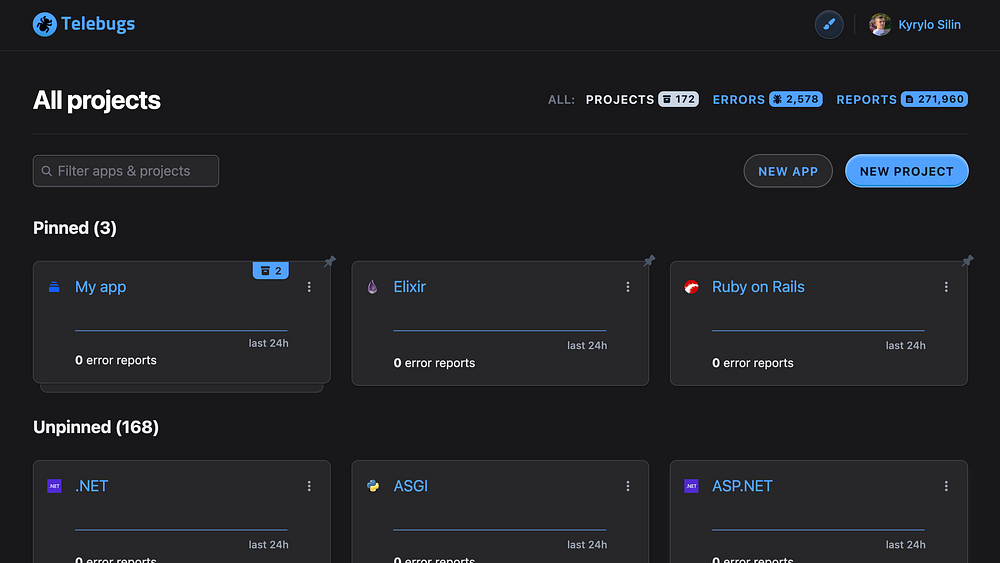Click the Ruby on Rails logo icon

(691, 287)
